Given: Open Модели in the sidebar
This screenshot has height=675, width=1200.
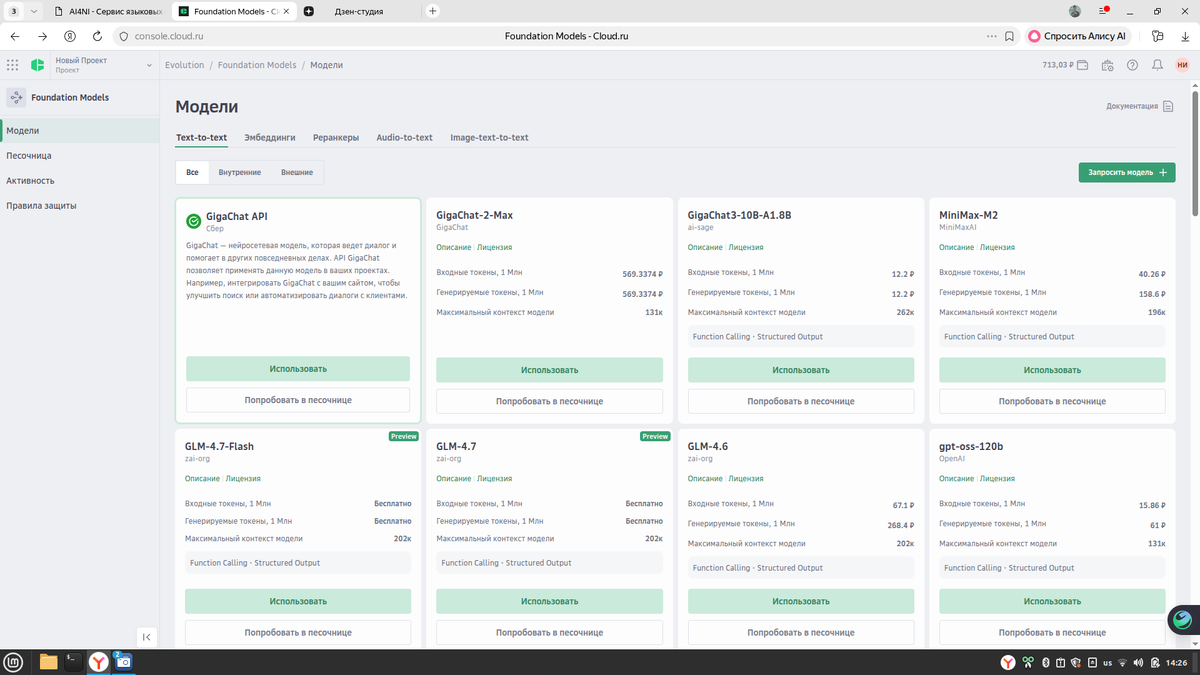Looking at the screenshot, I should coord(80,131).
